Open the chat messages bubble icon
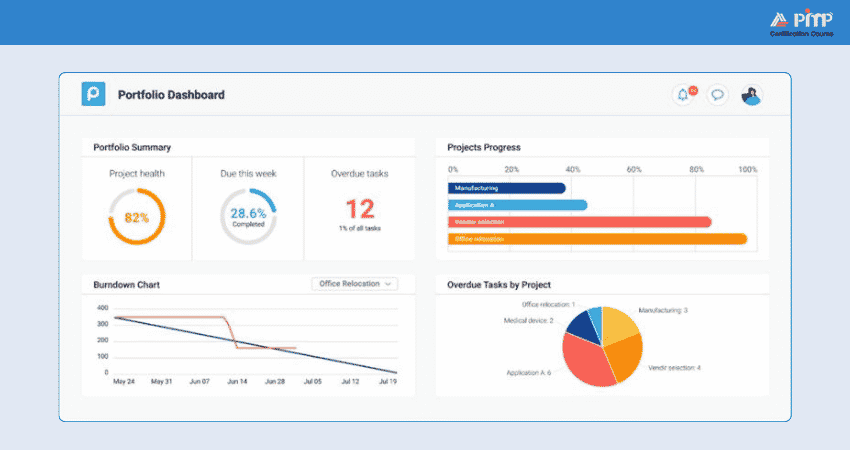850x450 pixels. (x=717, y=95)
